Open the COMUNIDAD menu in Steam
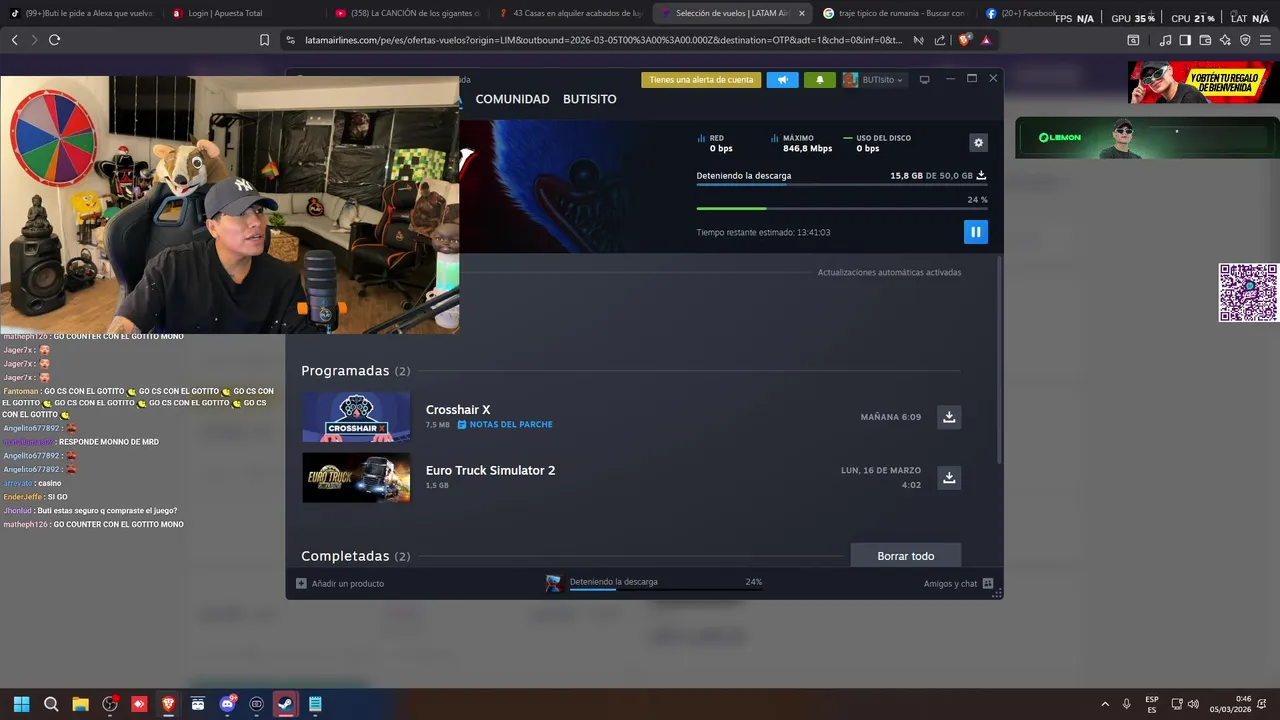1280x720 pixels. pyautogui.click(x=512, y=99)
